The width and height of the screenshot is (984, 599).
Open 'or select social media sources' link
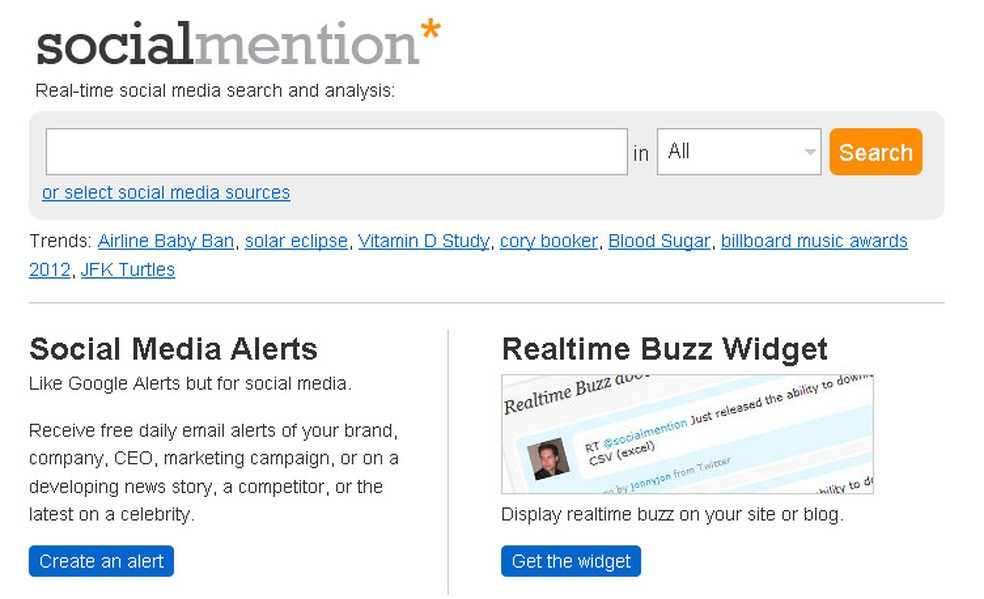(166, 193)
